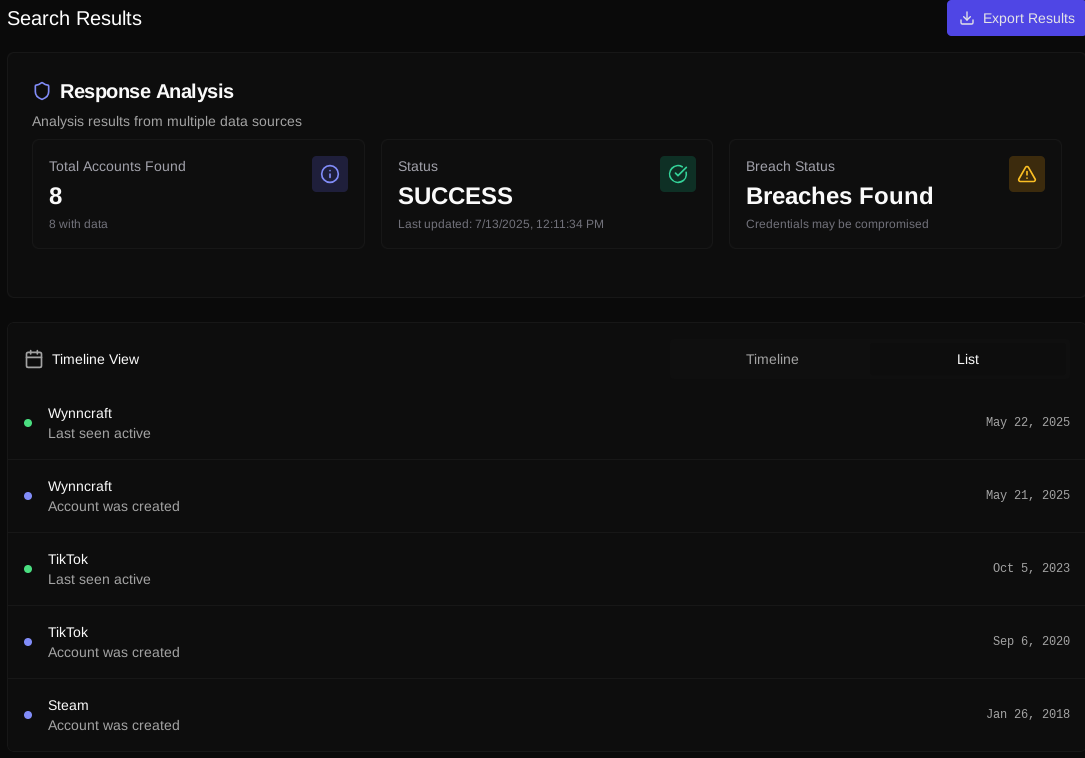This screenshot has height=758, width=1085.
Task: Click the Total Accounts Found count 8
Action: pos(56,196)
